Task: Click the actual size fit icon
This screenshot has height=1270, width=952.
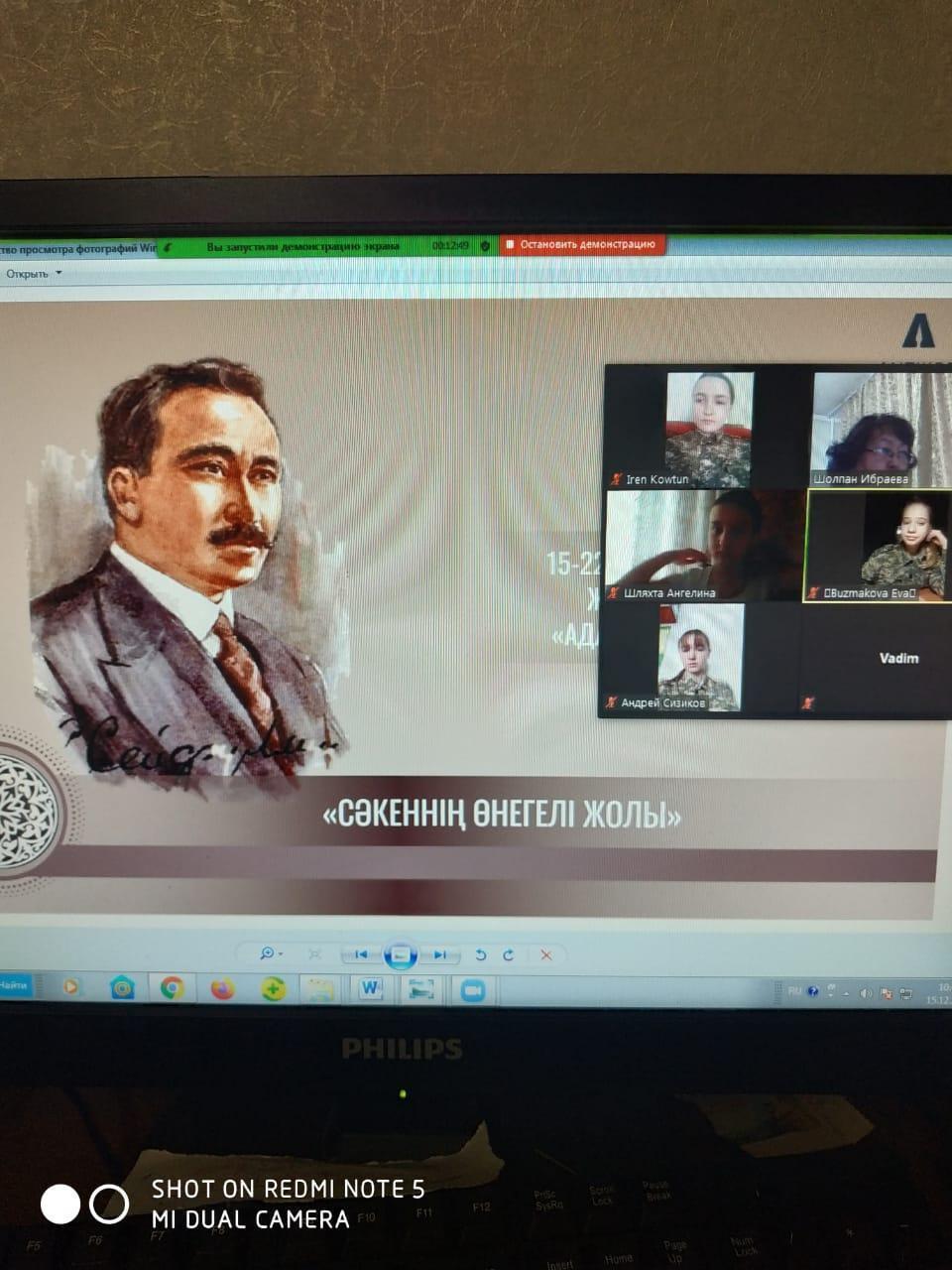Action: pyautogui.click(x=315, y=954)
